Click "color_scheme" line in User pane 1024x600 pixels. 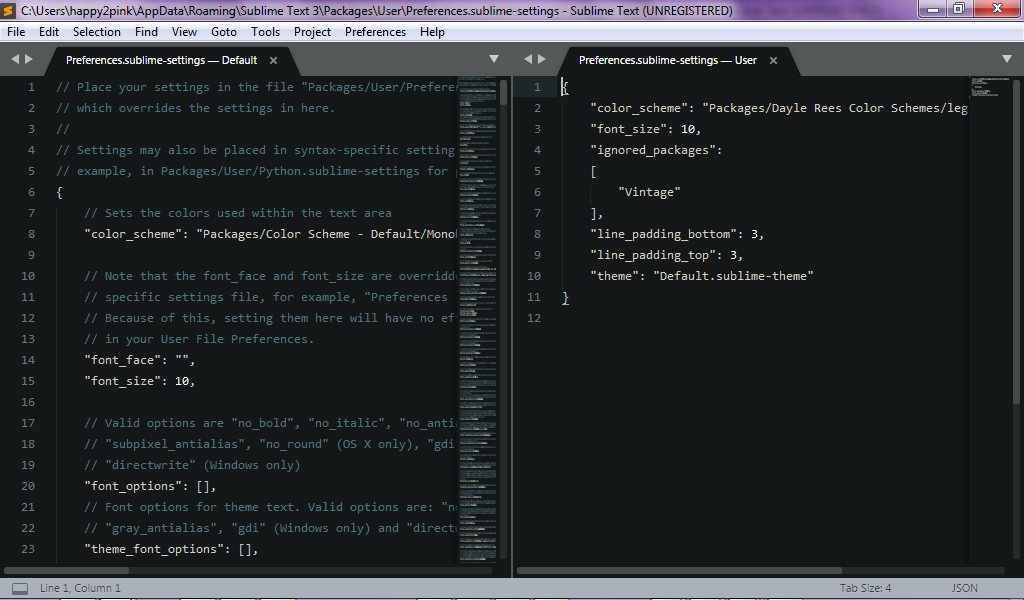pyautogui.click(x=779, y=108)
